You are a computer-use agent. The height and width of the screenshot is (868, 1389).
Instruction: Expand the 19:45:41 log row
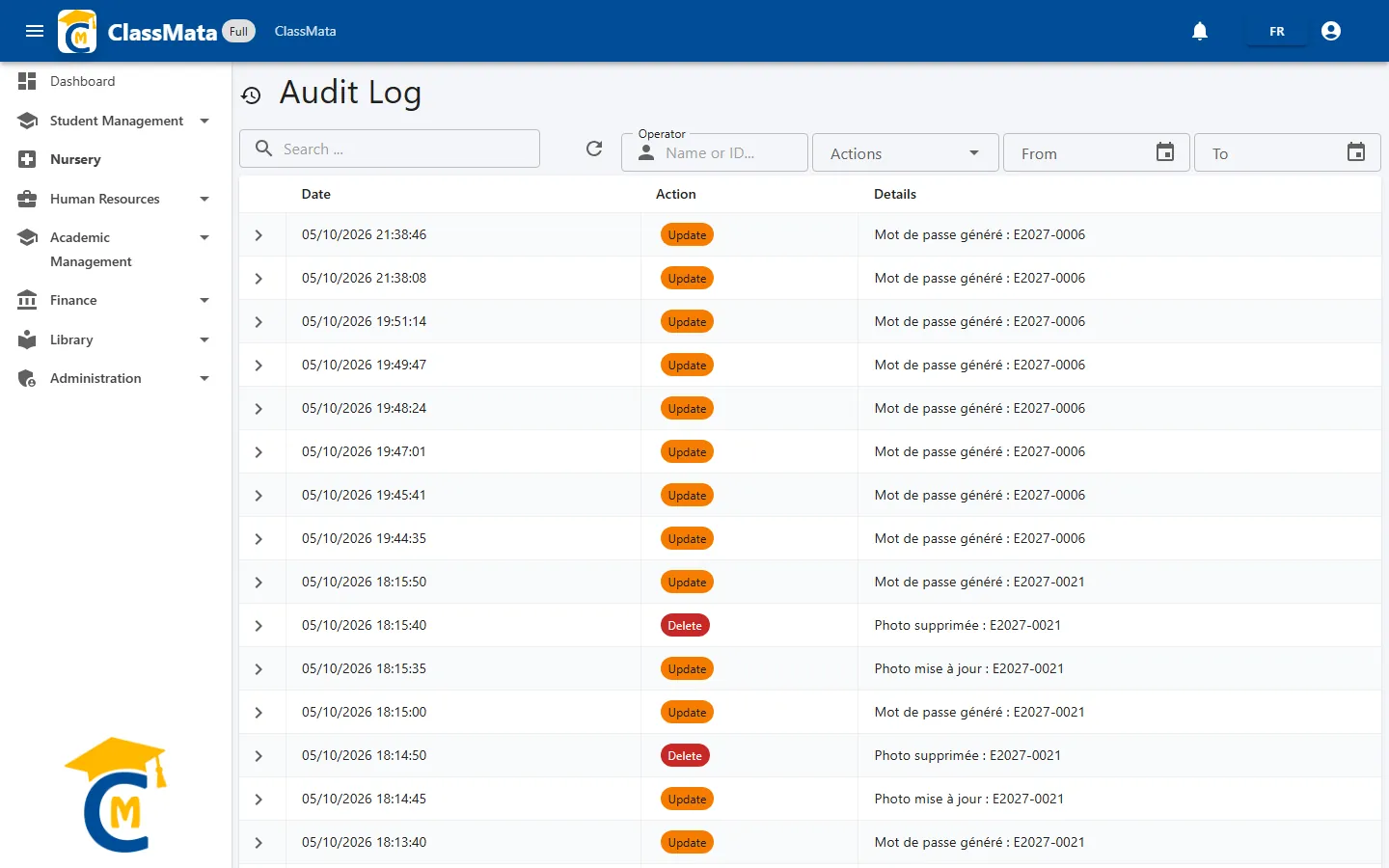(259, 496)
